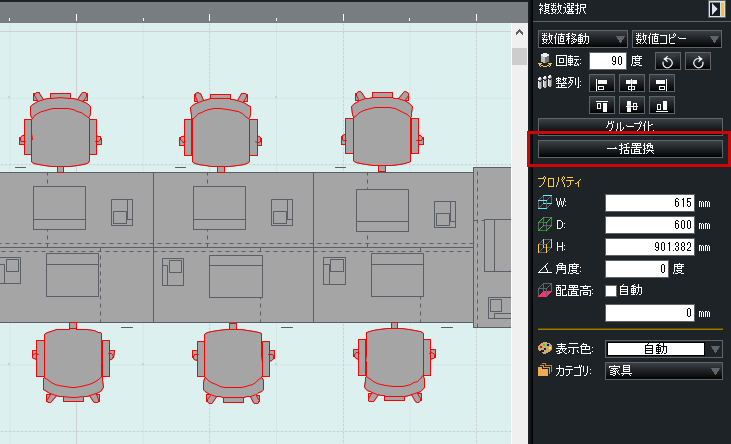Select the bottom-left chair in canvas
Viewport: 731px width, 444px height.
coord(73,362)
